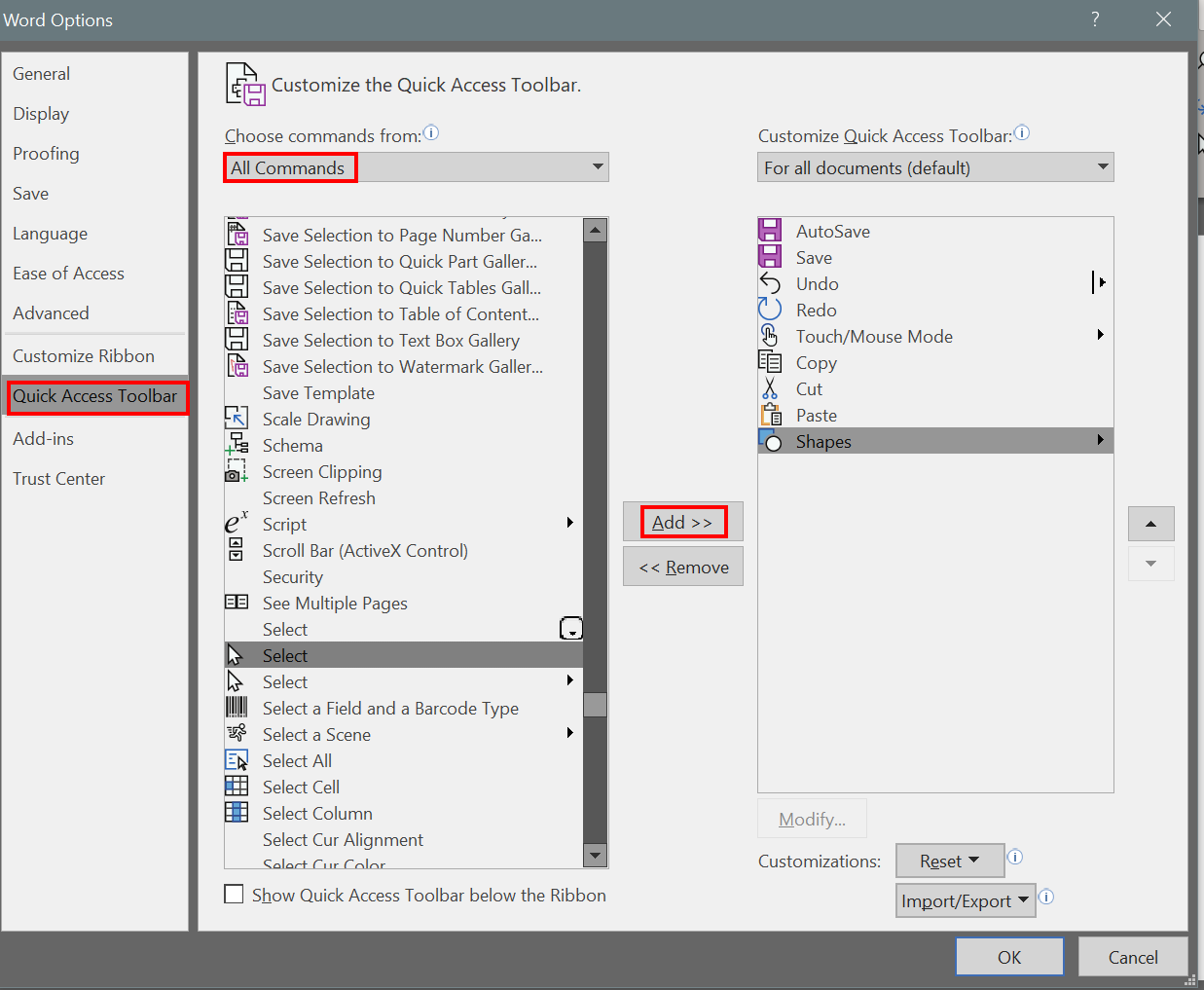Open the Trust Center category
The width and height of the screenshot is (1204, 990).
click(59, 479)
